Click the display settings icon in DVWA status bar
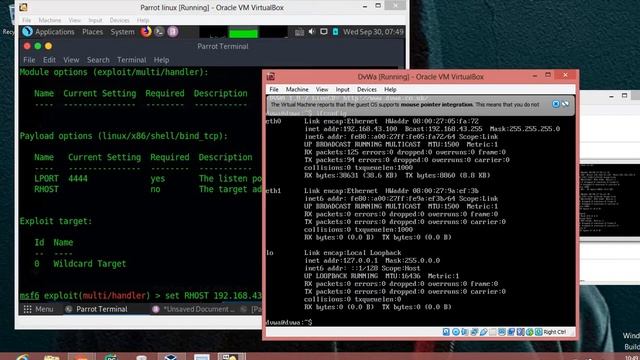The height and width of the screenshot is (360, 640). click(502, 332)
